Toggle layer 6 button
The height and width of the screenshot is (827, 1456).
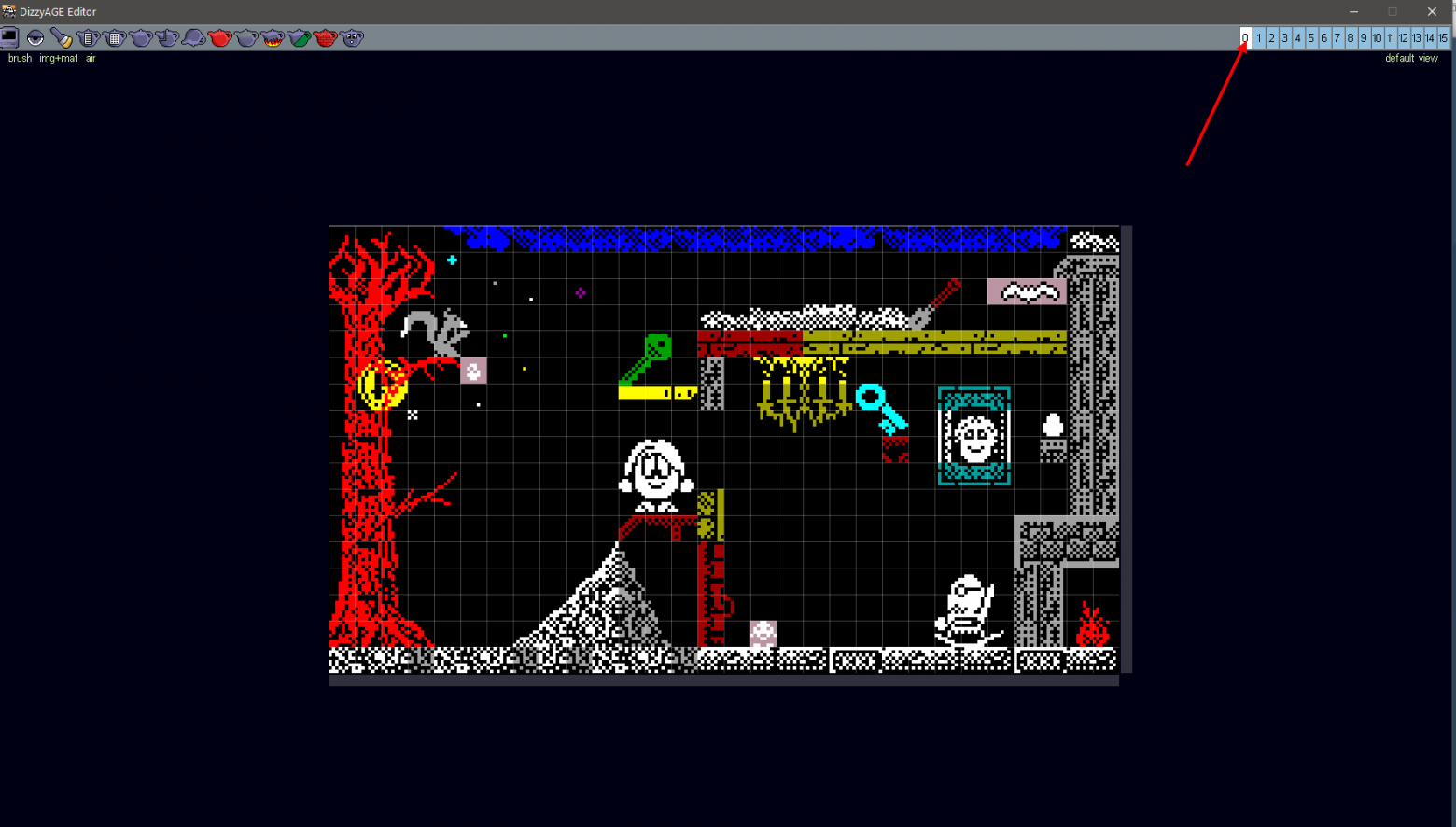coord(1323,37)
